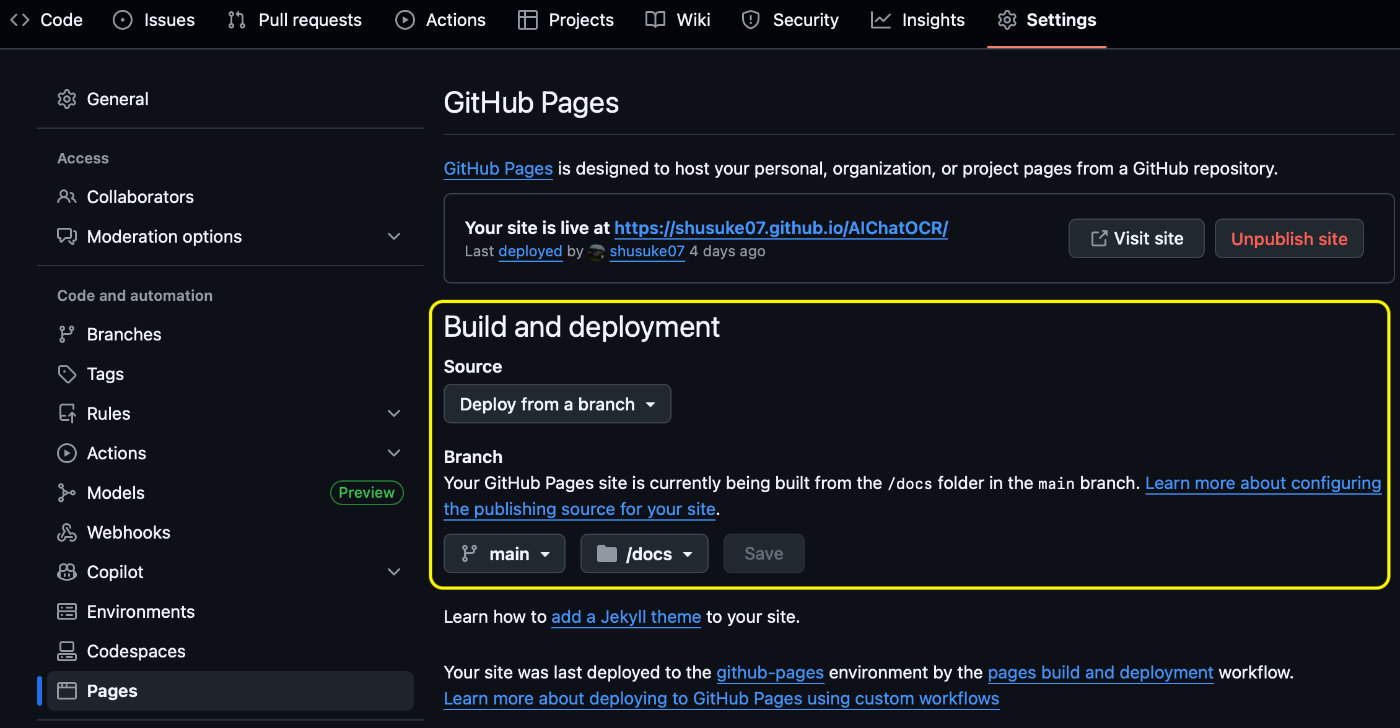The height and width of the screenshot is (728, 1400).
Task: Click the GitHub Pages link in description
Action: coord(498,168)
